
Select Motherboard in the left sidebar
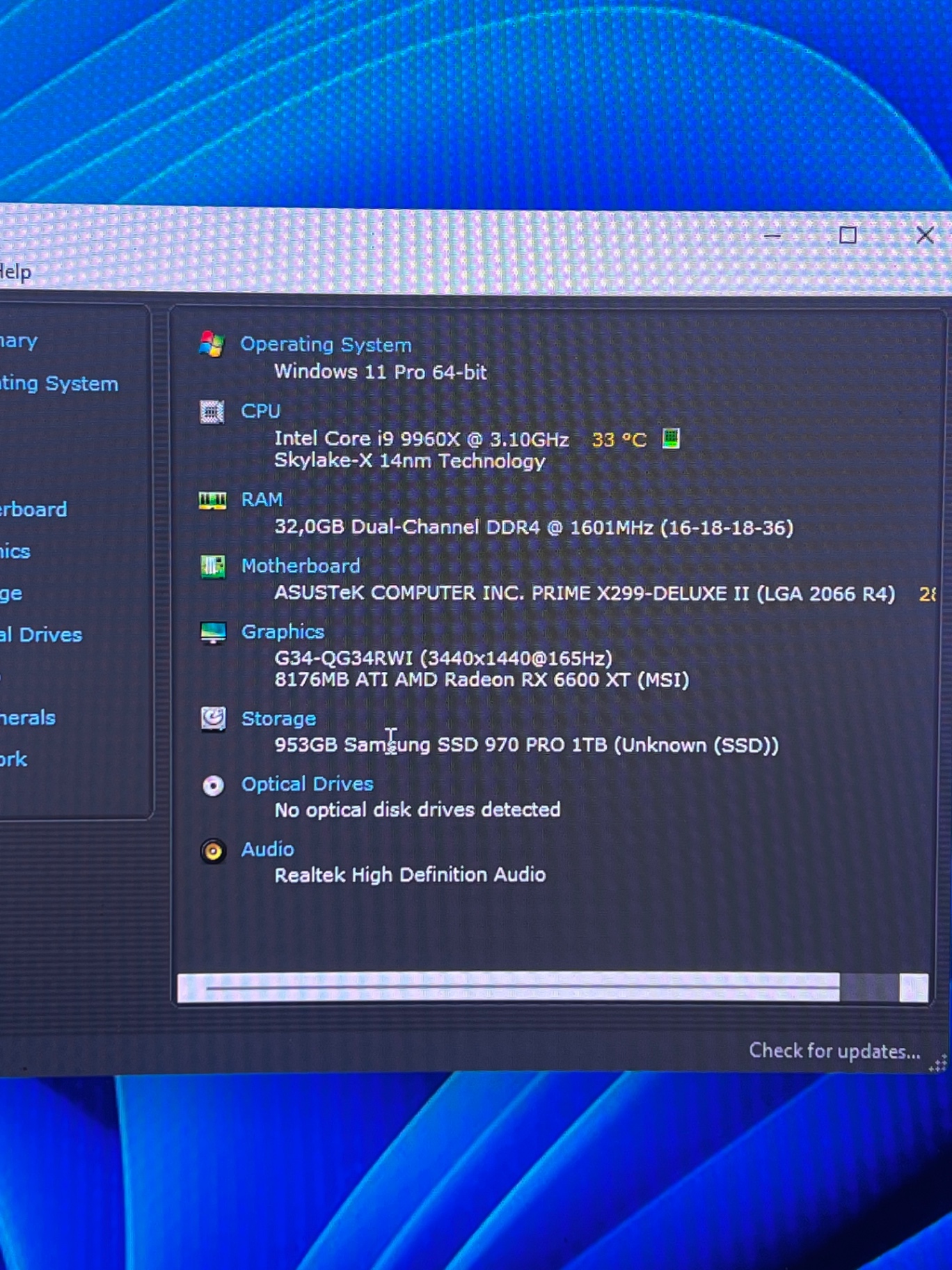click(x=33, y=509)
